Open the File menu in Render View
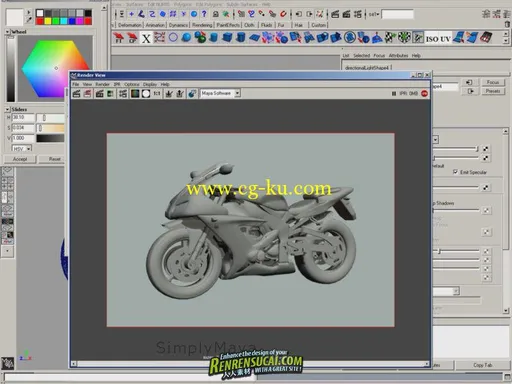Screen dimensions: 512x384 pyautogui.click(x=76, y=84)
